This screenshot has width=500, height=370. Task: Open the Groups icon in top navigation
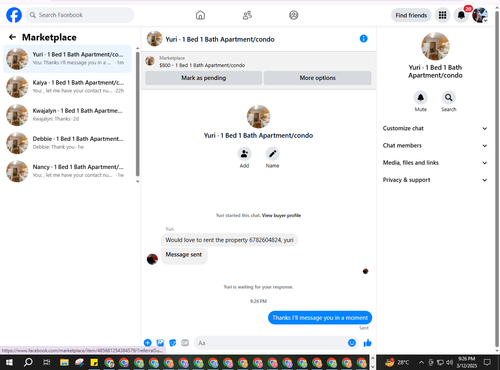coord(294,15)
